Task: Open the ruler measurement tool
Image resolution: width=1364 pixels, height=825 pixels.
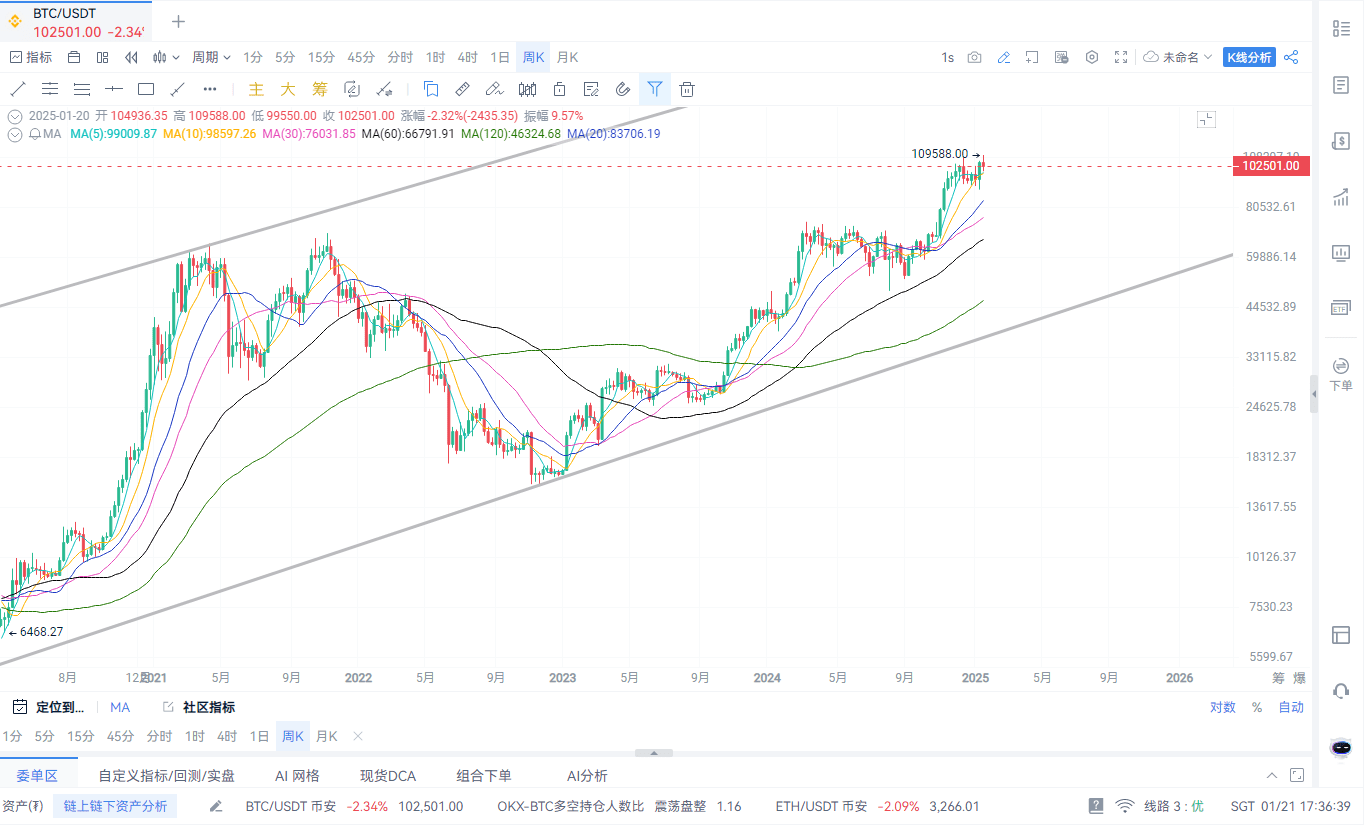Action: tap(462, 89)
